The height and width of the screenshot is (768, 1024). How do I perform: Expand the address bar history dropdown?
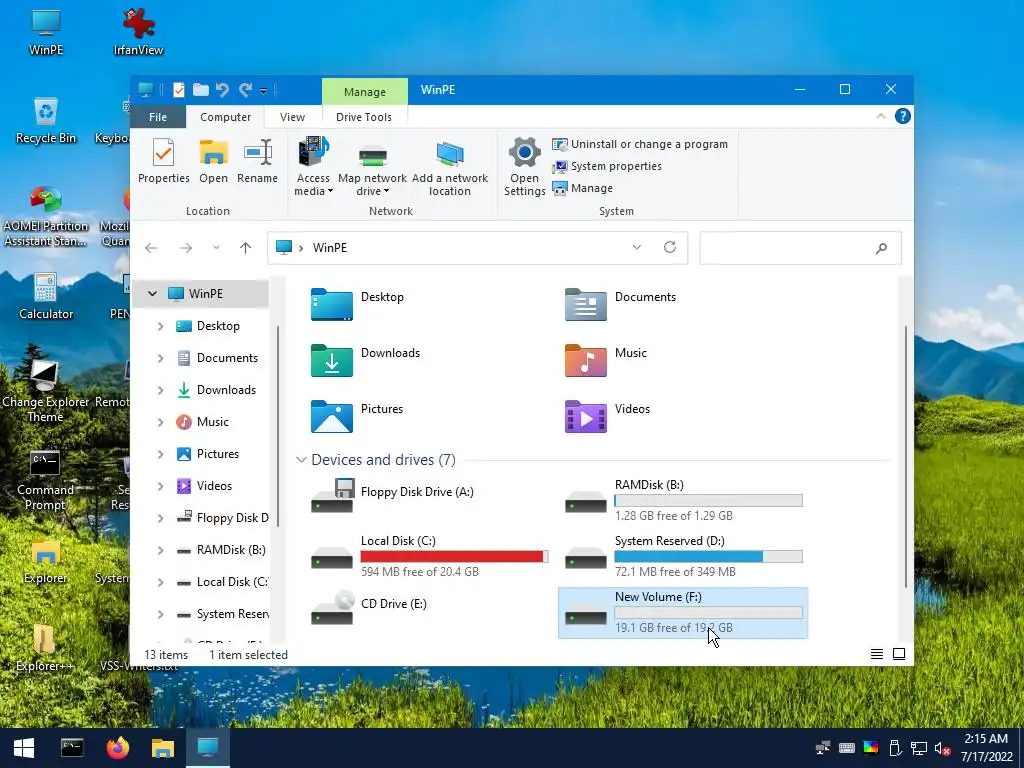tap(637, 248)
